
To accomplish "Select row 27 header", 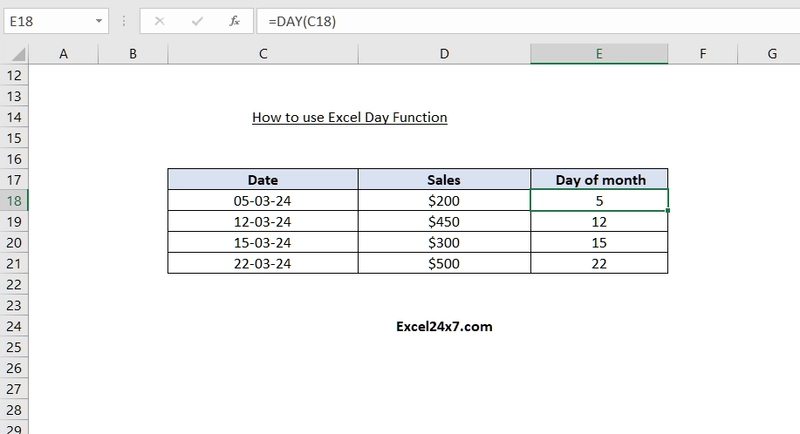I will click(14, 389).
